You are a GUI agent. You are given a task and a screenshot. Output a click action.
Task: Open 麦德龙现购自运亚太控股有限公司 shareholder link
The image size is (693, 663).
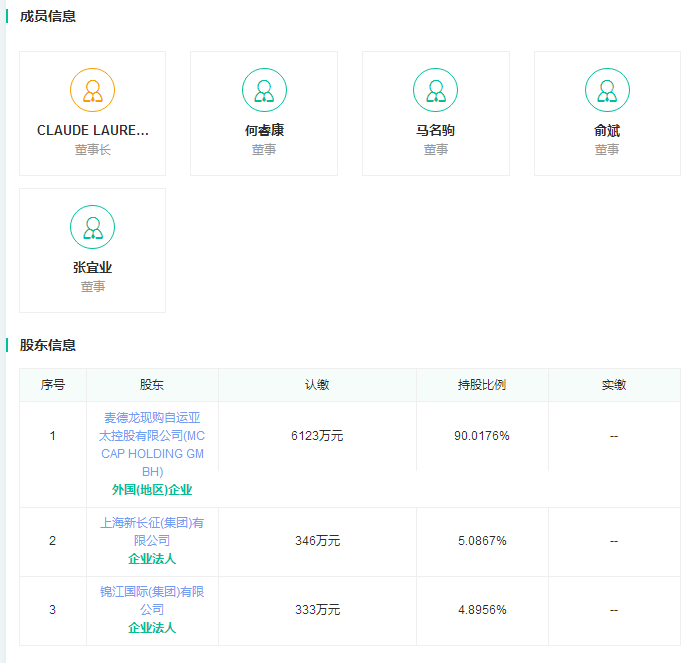pos(152,444)
